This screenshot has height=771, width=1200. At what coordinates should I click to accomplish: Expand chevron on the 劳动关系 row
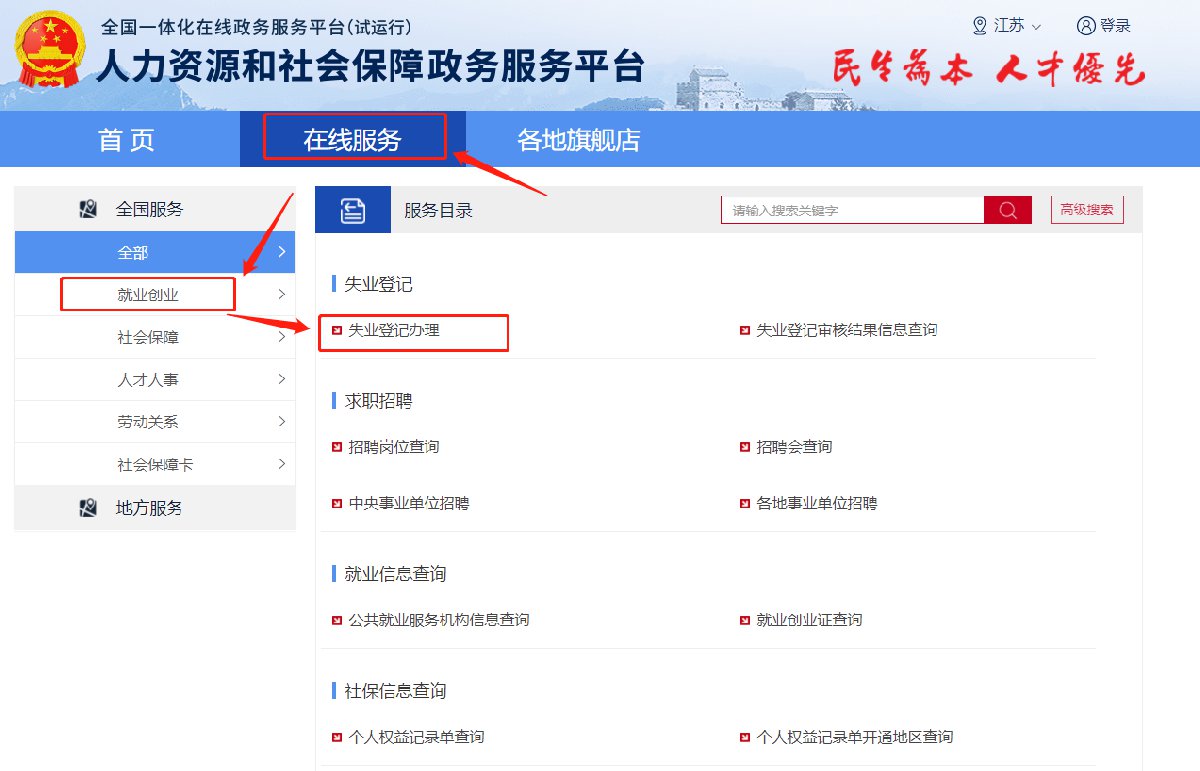pyautogui.click(x=282, y=421)
